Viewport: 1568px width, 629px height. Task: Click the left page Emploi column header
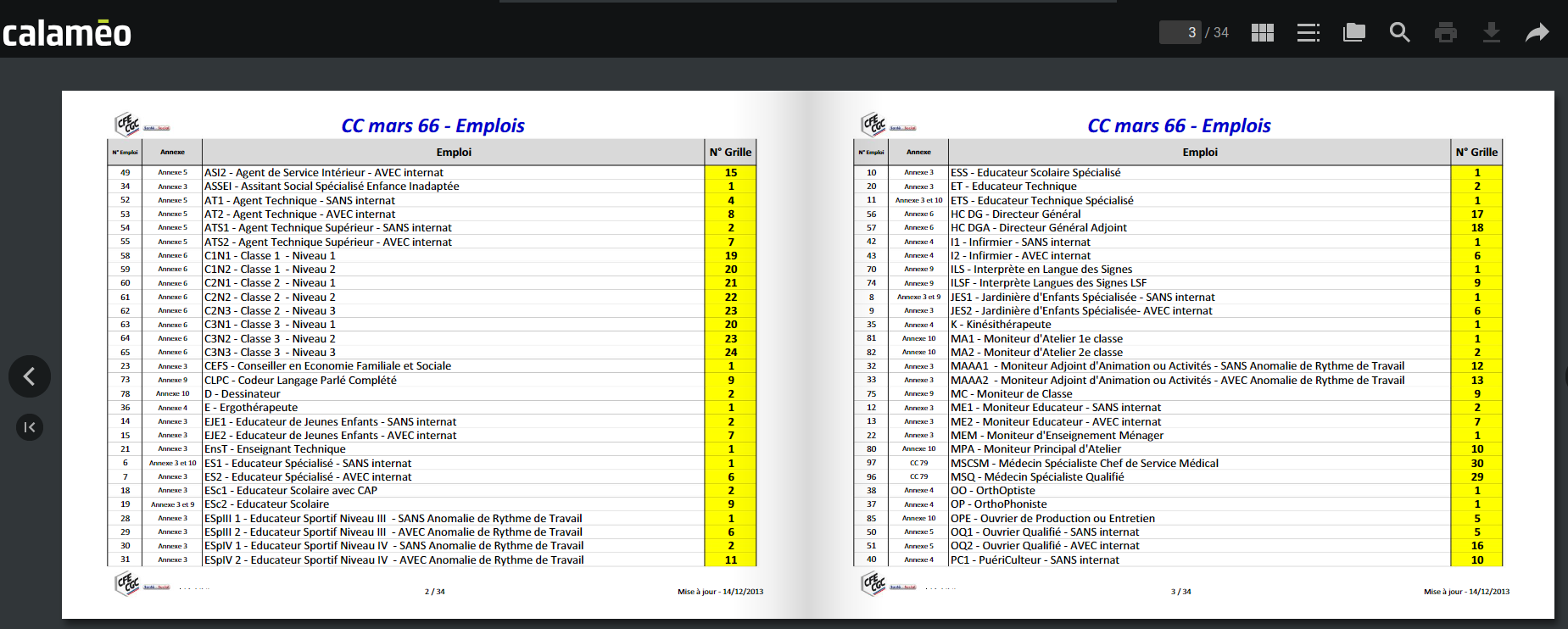[x=454, y=152]
